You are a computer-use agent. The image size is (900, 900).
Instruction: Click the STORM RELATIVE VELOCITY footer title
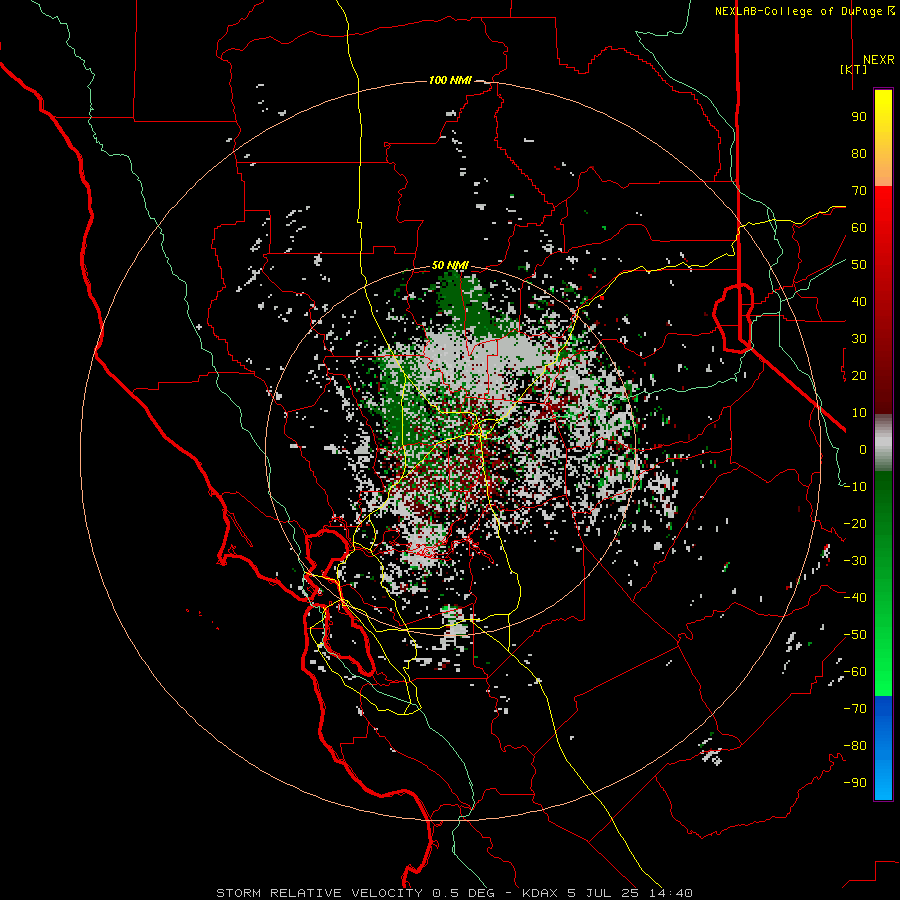tap(319, 893)
